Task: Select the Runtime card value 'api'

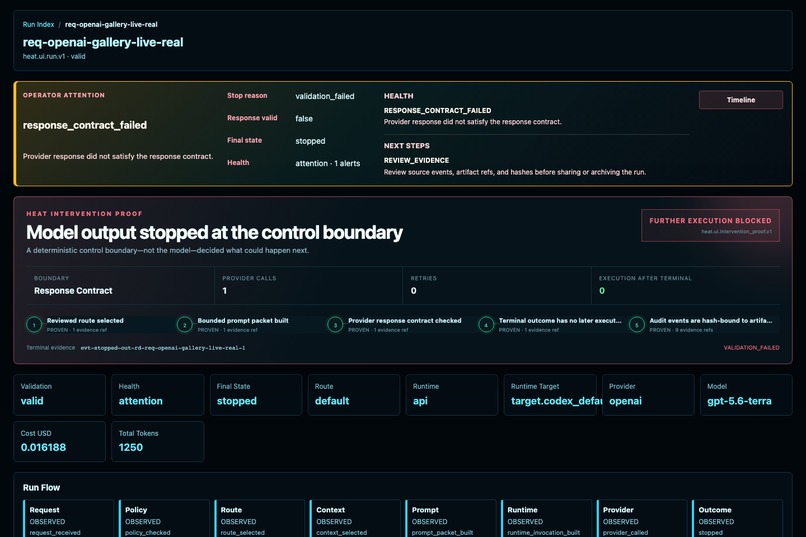Action: (420, 401)
